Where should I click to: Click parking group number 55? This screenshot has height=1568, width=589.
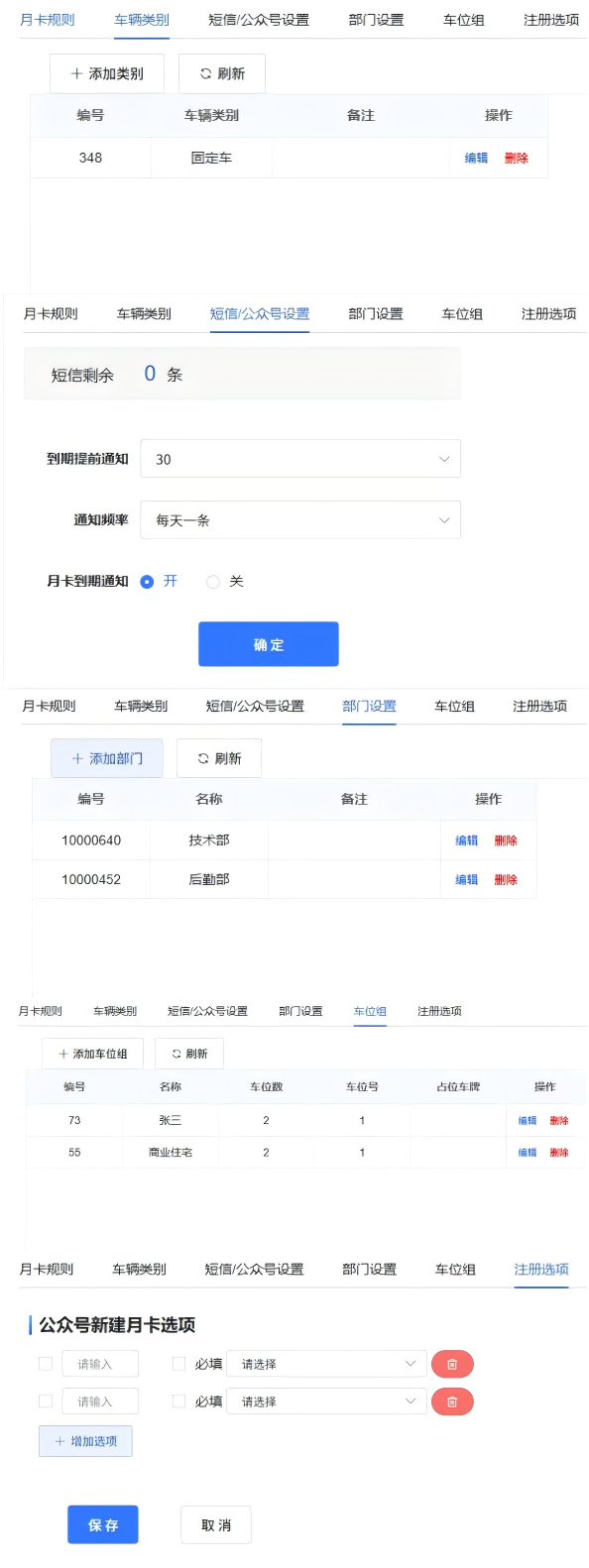pos(74,1153)
